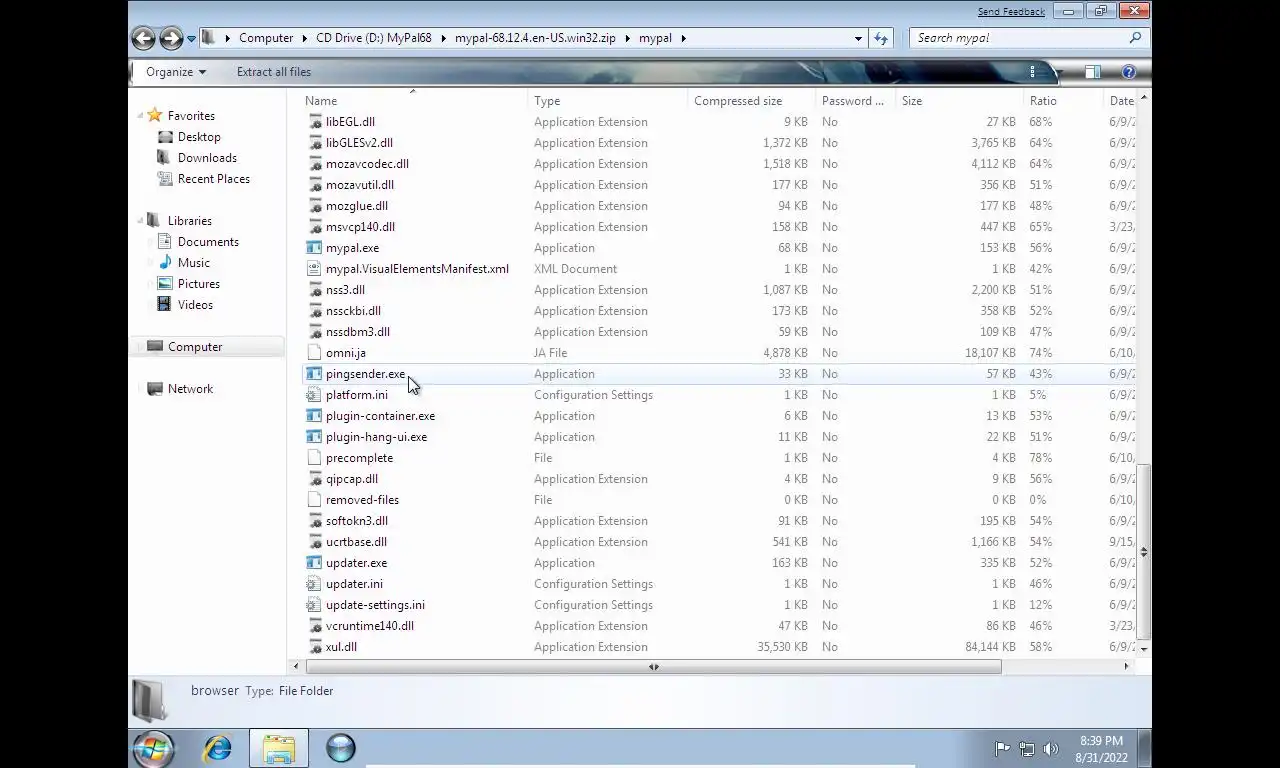Open the recent pages dropdown arrow

coord(191,38)
